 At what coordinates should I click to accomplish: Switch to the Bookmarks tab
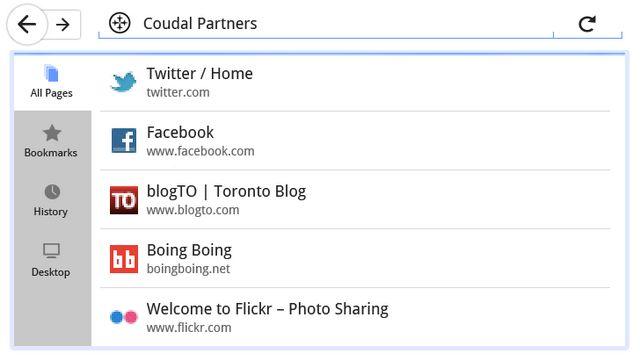pos(51,140)
